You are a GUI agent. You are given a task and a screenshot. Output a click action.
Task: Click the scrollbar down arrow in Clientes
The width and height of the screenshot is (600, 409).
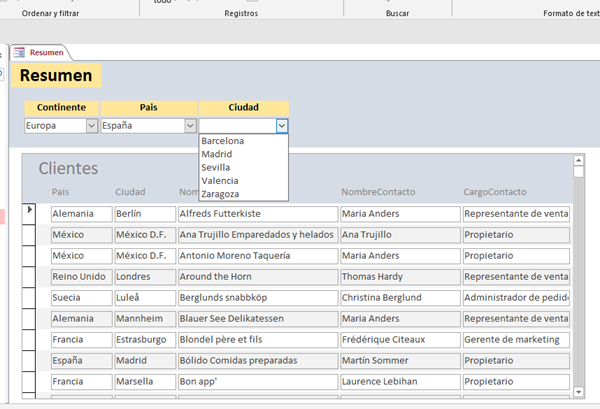pyautogui.click(x=578, y=391)
